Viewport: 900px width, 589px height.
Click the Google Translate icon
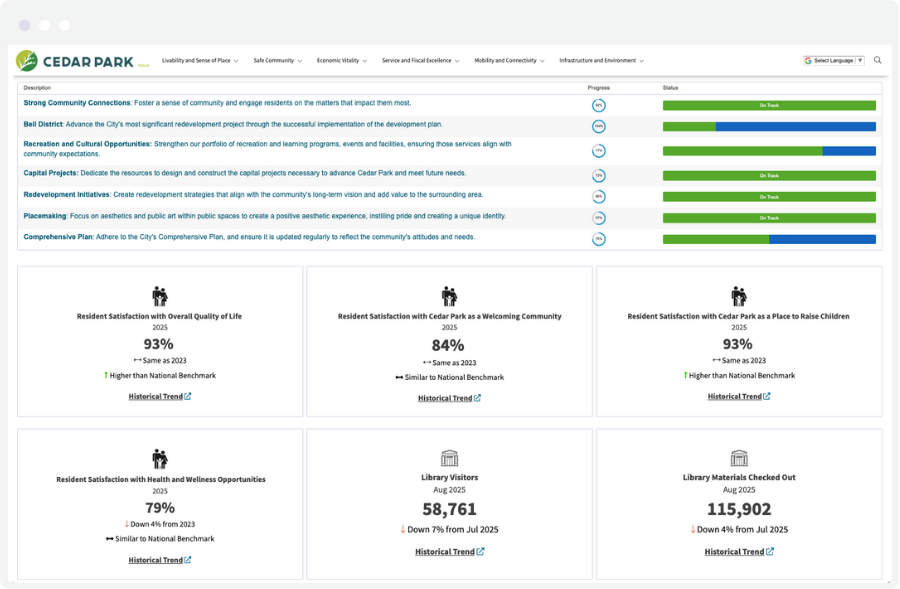806,60
